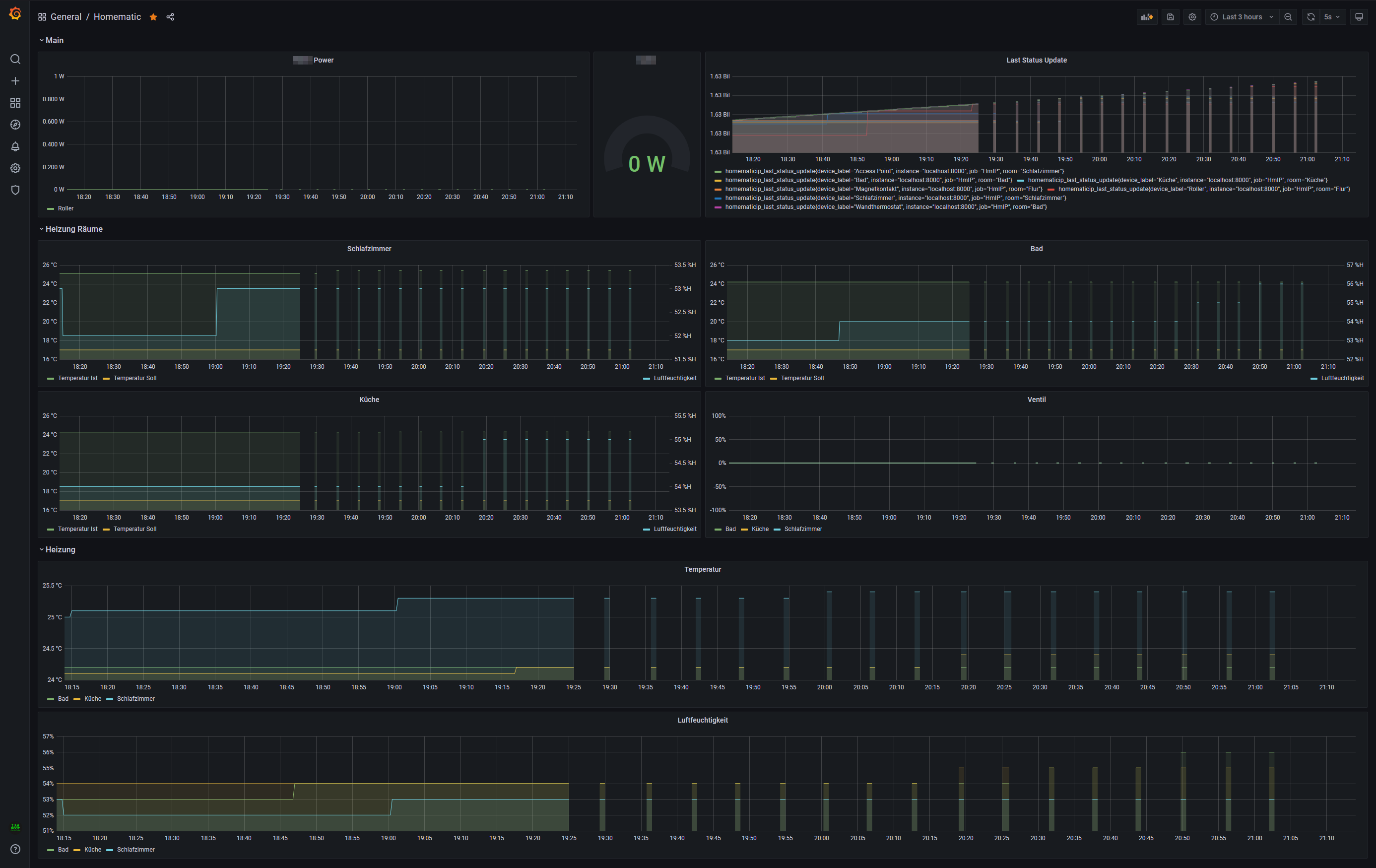
Task: Open the Alerting bell icon
Action: pos(15,147)
